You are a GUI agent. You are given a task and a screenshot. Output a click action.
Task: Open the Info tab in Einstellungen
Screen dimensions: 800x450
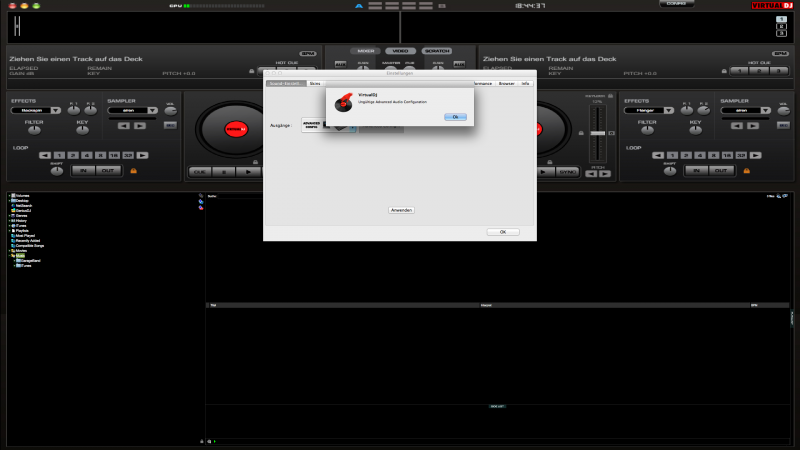[525, 83]
